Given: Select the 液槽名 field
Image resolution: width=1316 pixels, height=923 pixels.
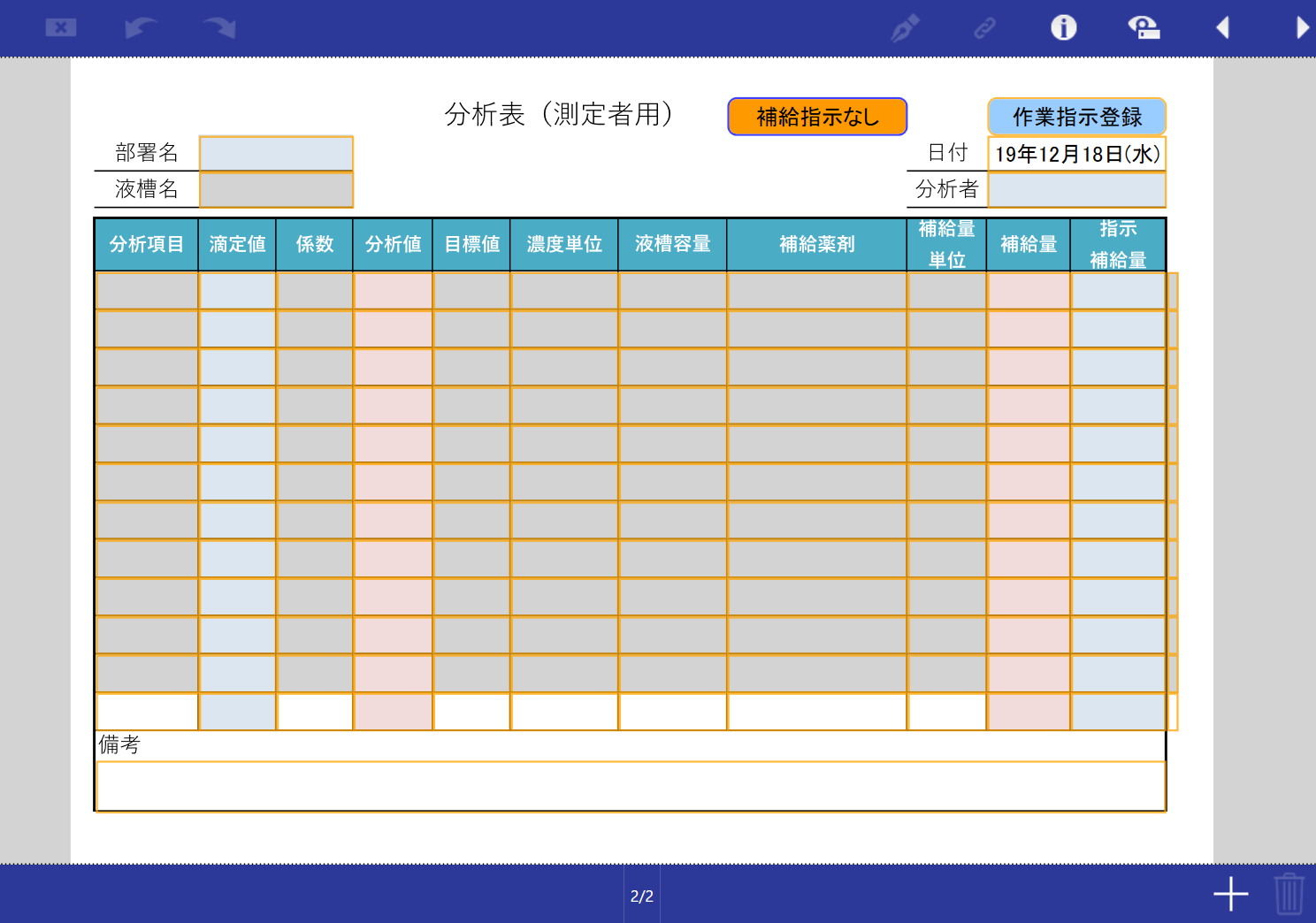Looking at the screenshot, I should click(276, 189).
